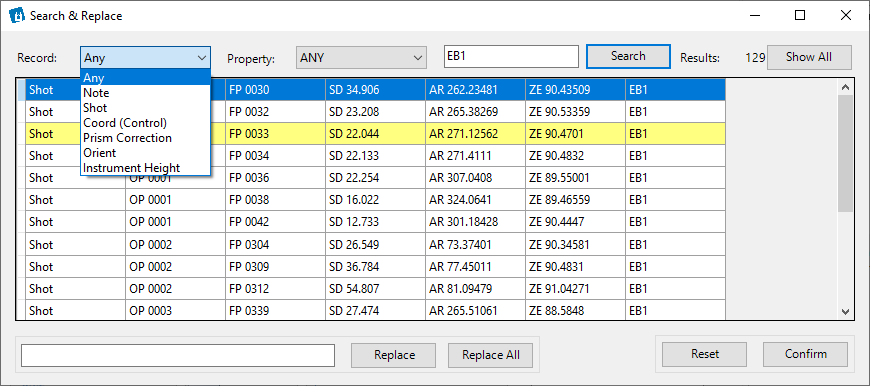Choose Prism Correction record type
Viewport: 870px width, 386px height.
click(x=145, y=138)
